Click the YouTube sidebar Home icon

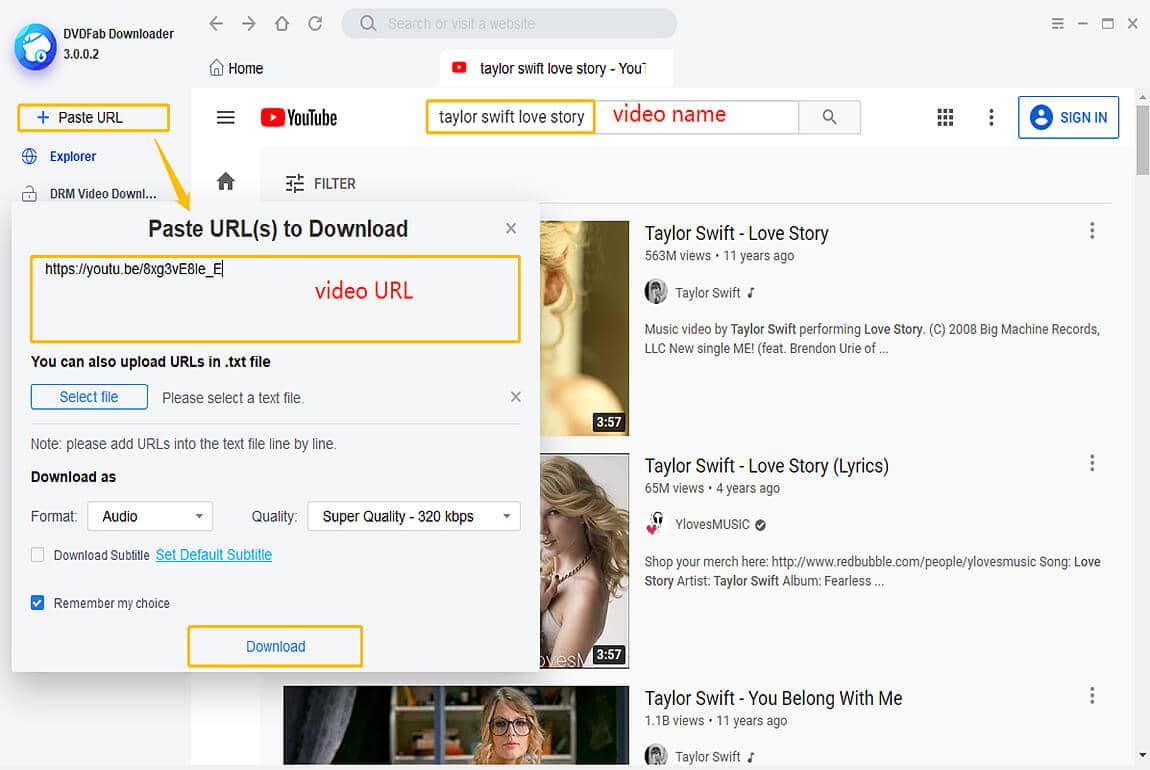[226, 181]
